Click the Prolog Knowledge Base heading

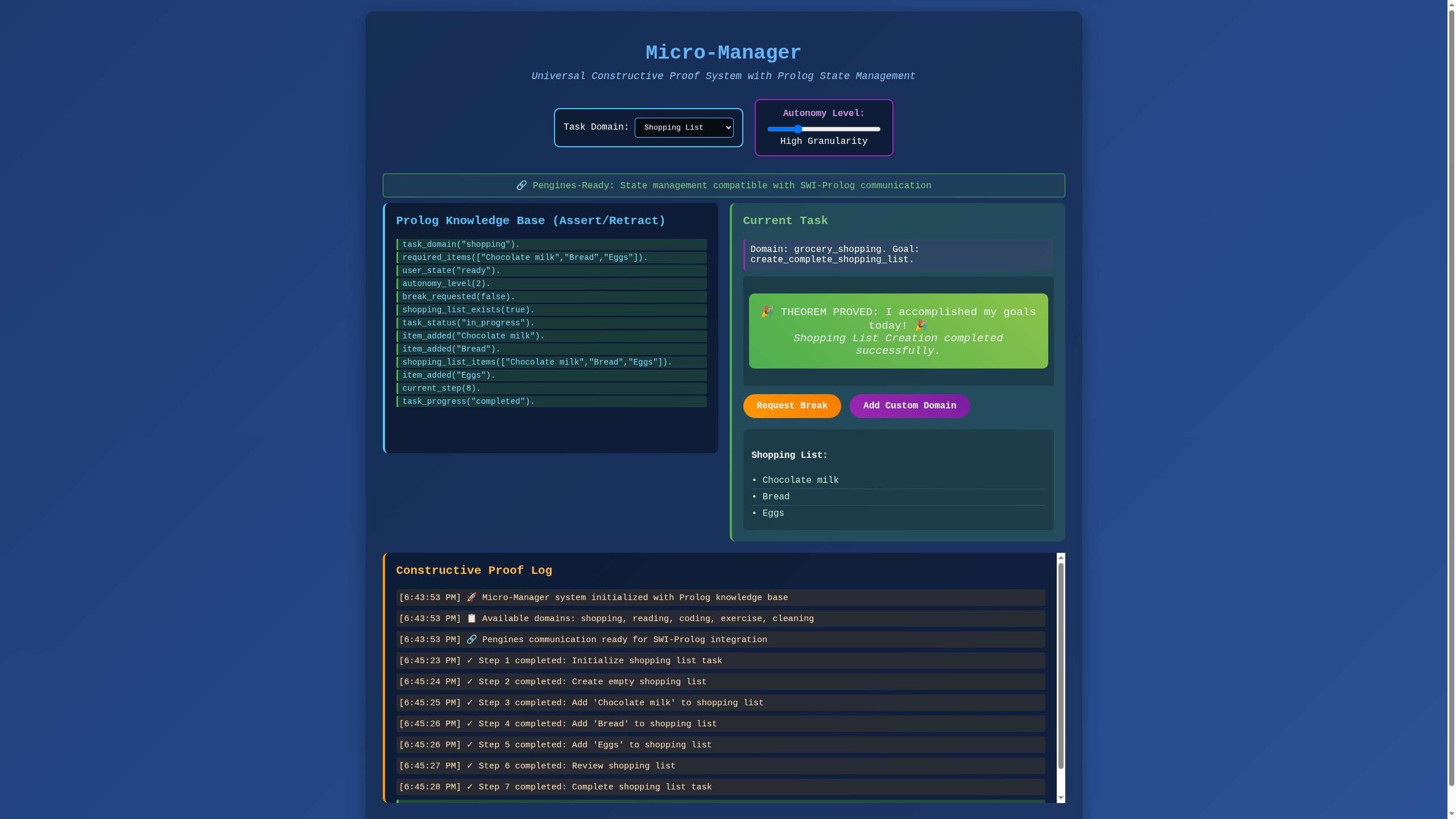click(x=531, y=221)
